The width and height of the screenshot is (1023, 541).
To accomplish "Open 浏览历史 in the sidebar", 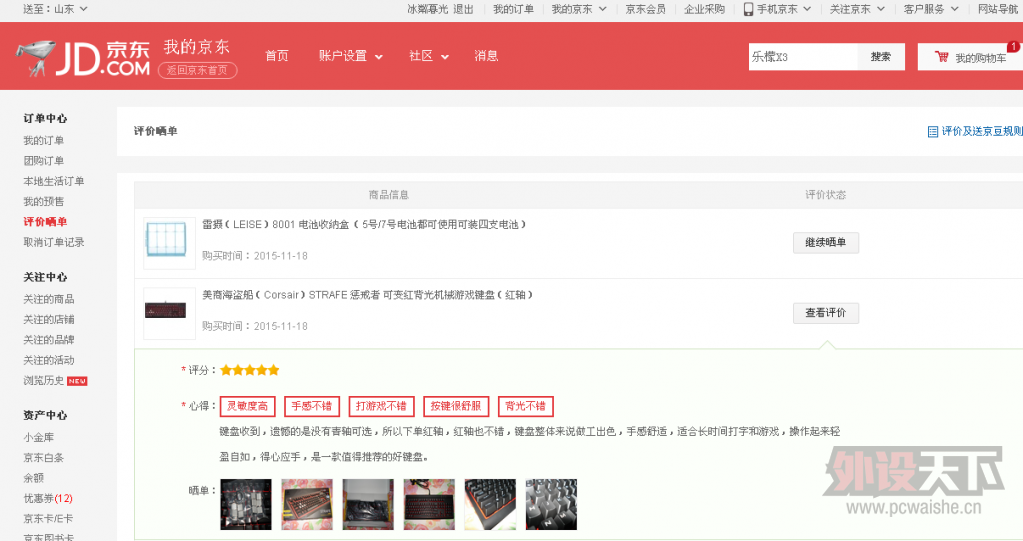I will [x=44, y=380].
